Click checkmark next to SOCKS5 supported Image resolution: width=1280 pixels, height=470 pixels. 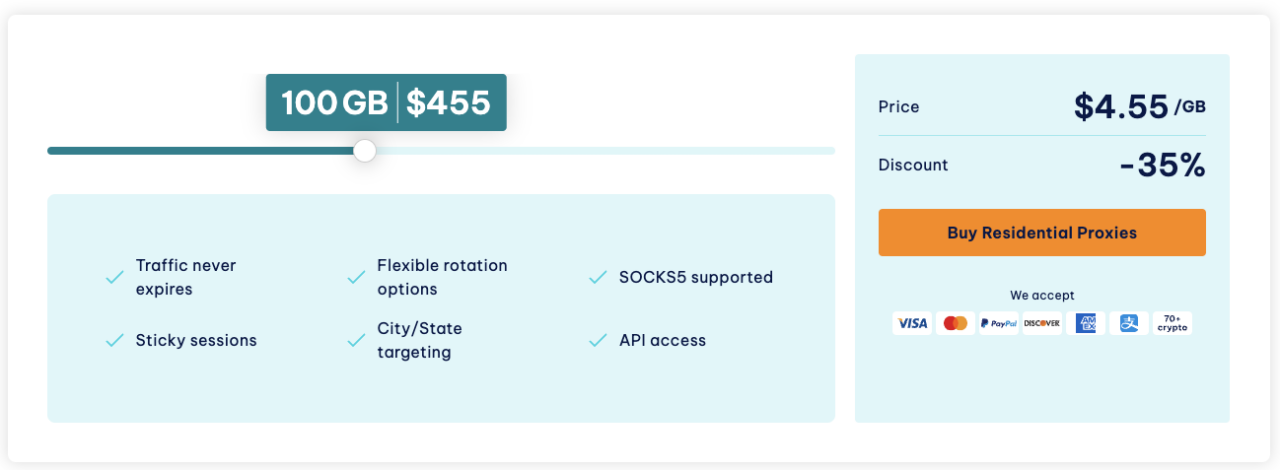pyautogui.click(x=598, y=278)
